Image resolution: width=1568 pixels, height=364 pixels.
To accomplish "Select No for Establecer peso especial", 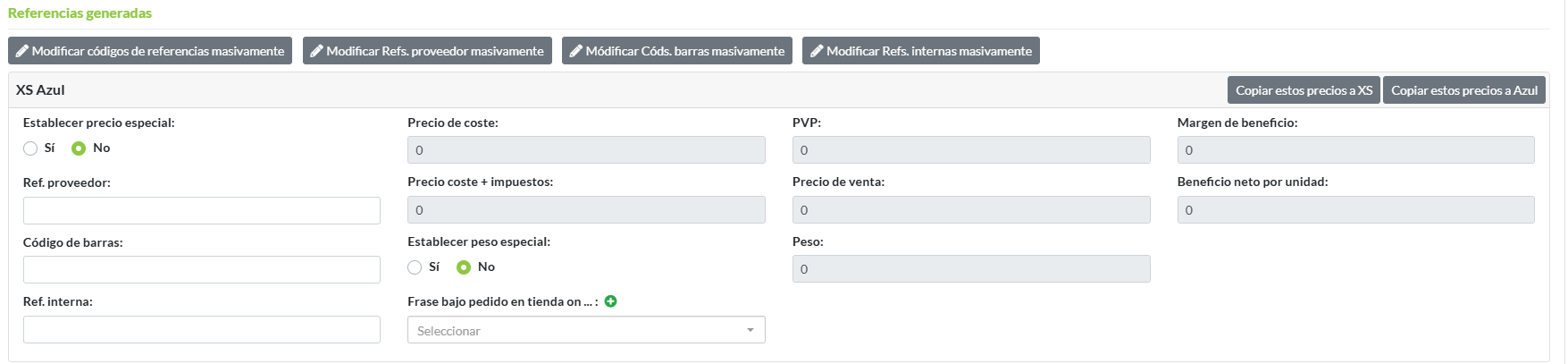I will tap(464, 267).
